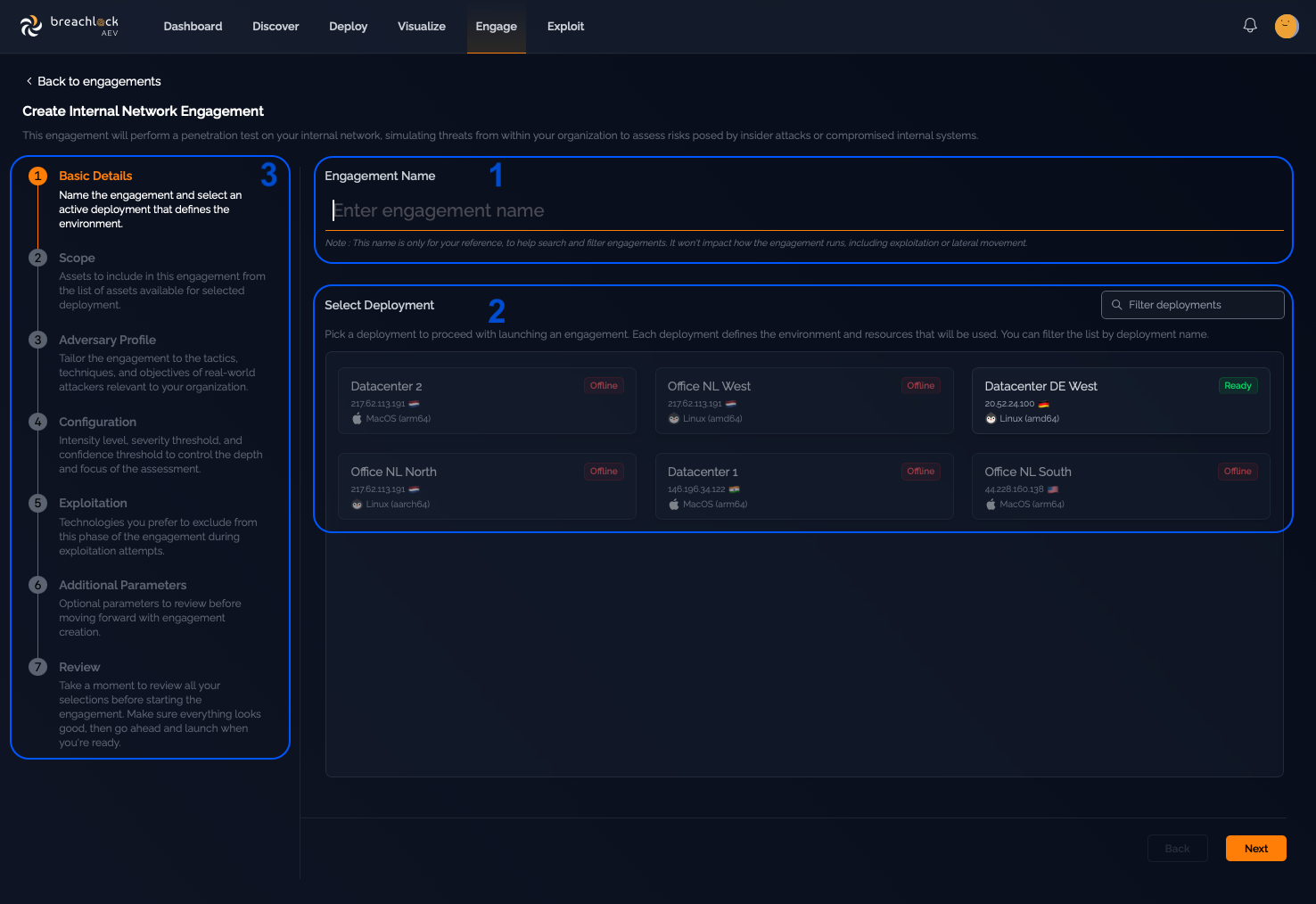
Task: Open the notifications bell
Action: click(x=1250, y=26)
